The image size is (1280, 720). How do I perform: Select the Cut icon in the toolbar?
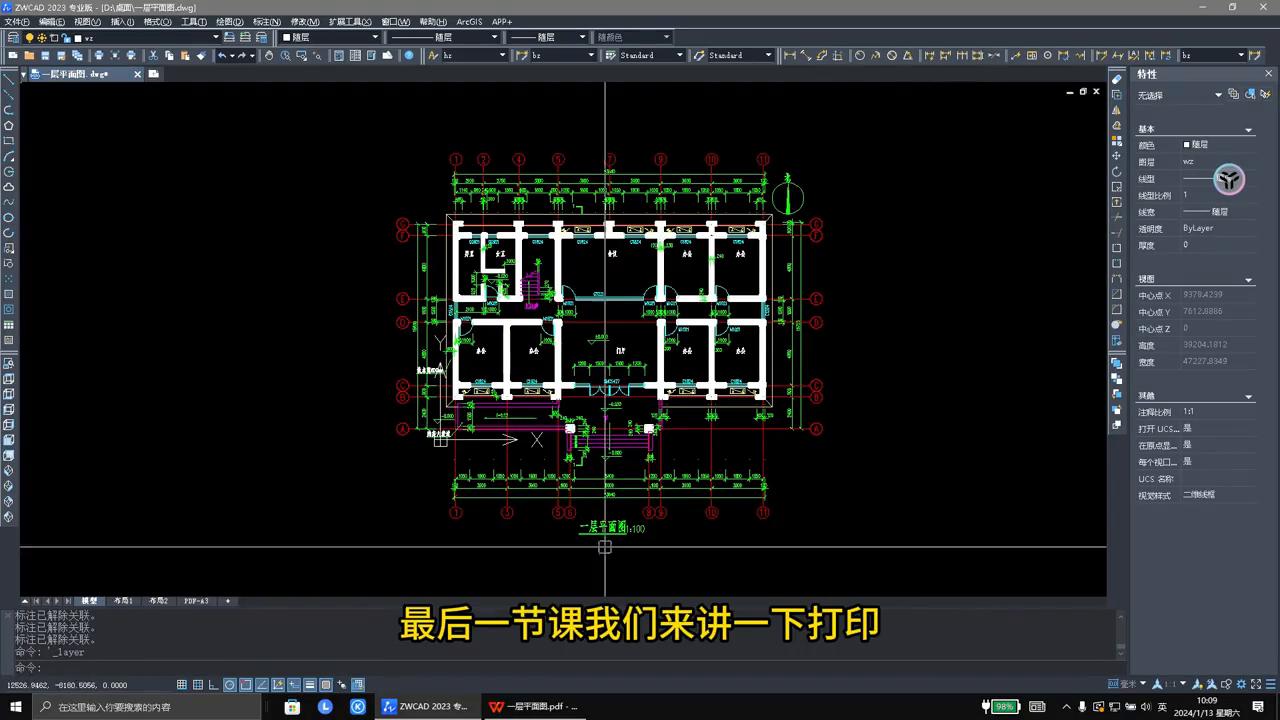152,55
